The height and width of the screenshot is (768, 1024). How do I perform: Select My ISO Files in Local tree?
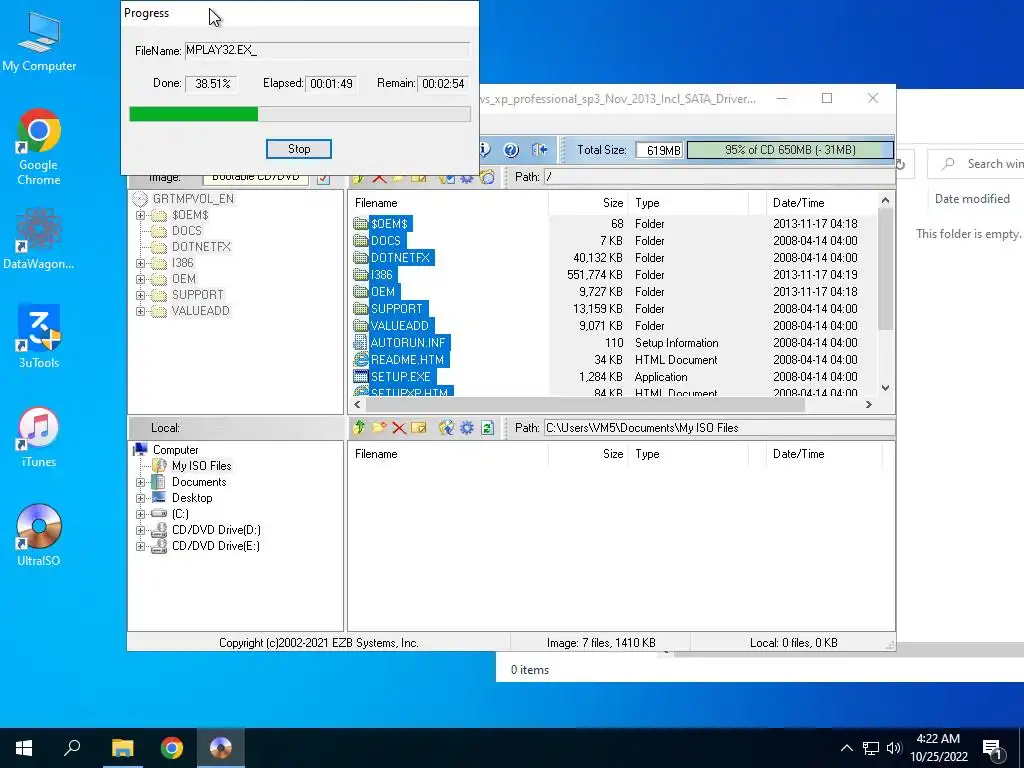pos(201,466)
